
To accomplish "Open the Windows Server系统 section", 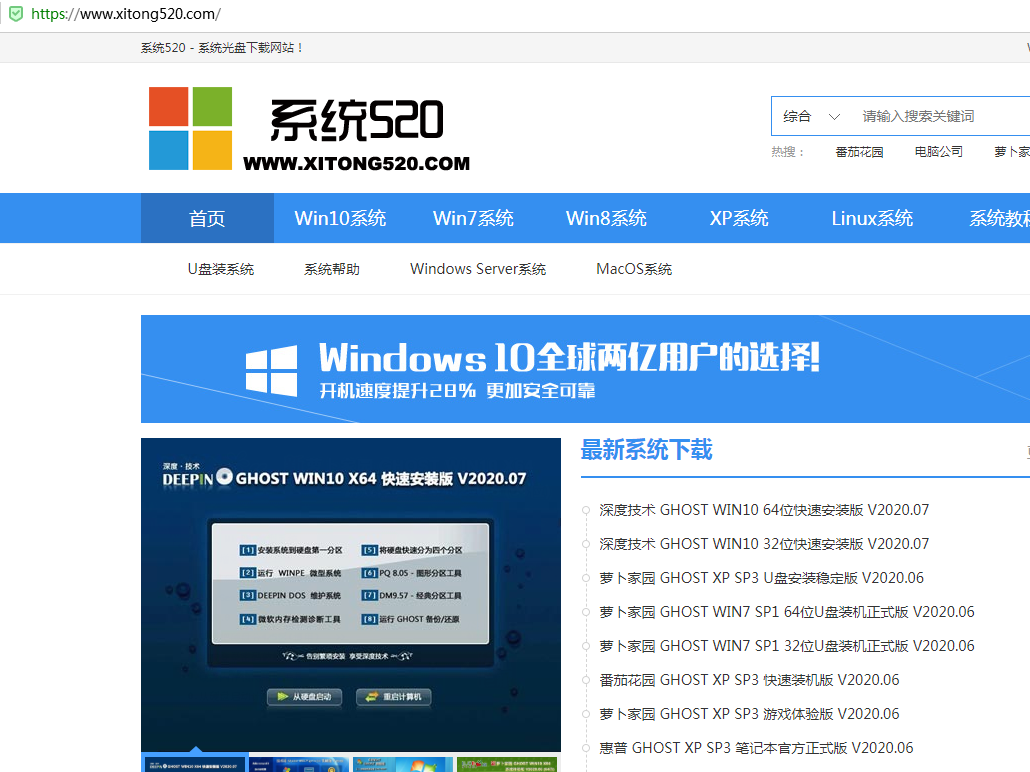I will click(477, 268).
